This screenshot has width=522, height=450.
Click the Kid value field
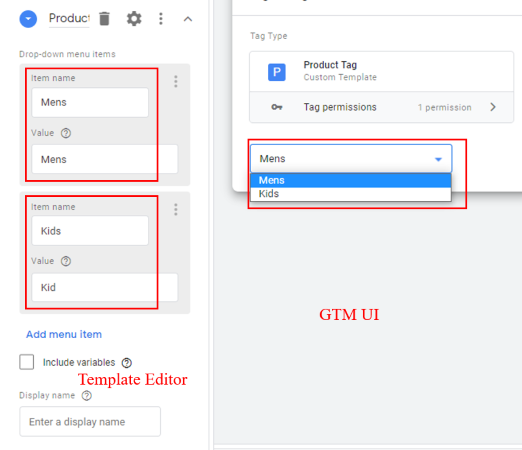[105, 287]
